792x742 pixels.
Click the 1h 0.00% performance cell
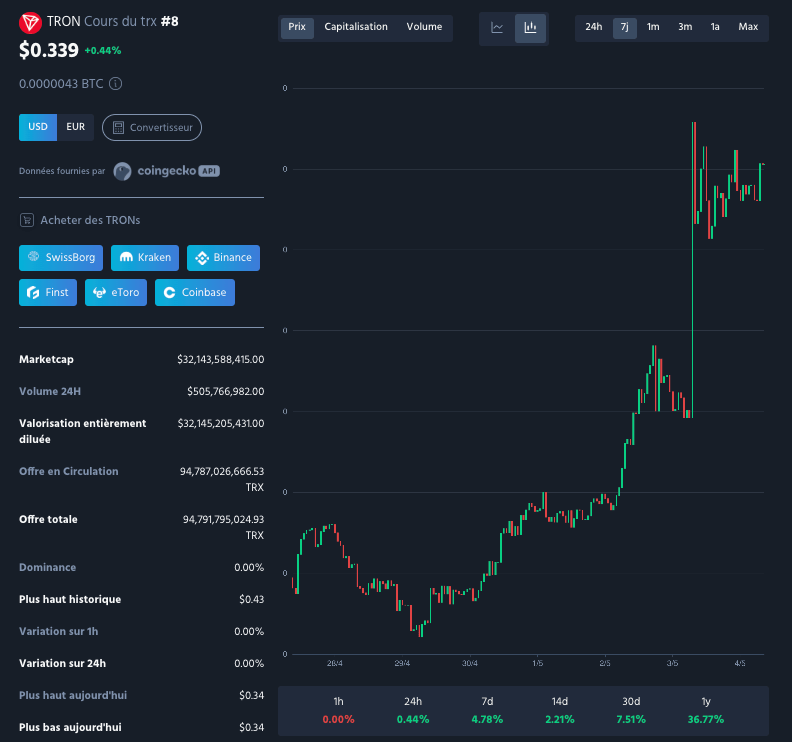point(338,711)
